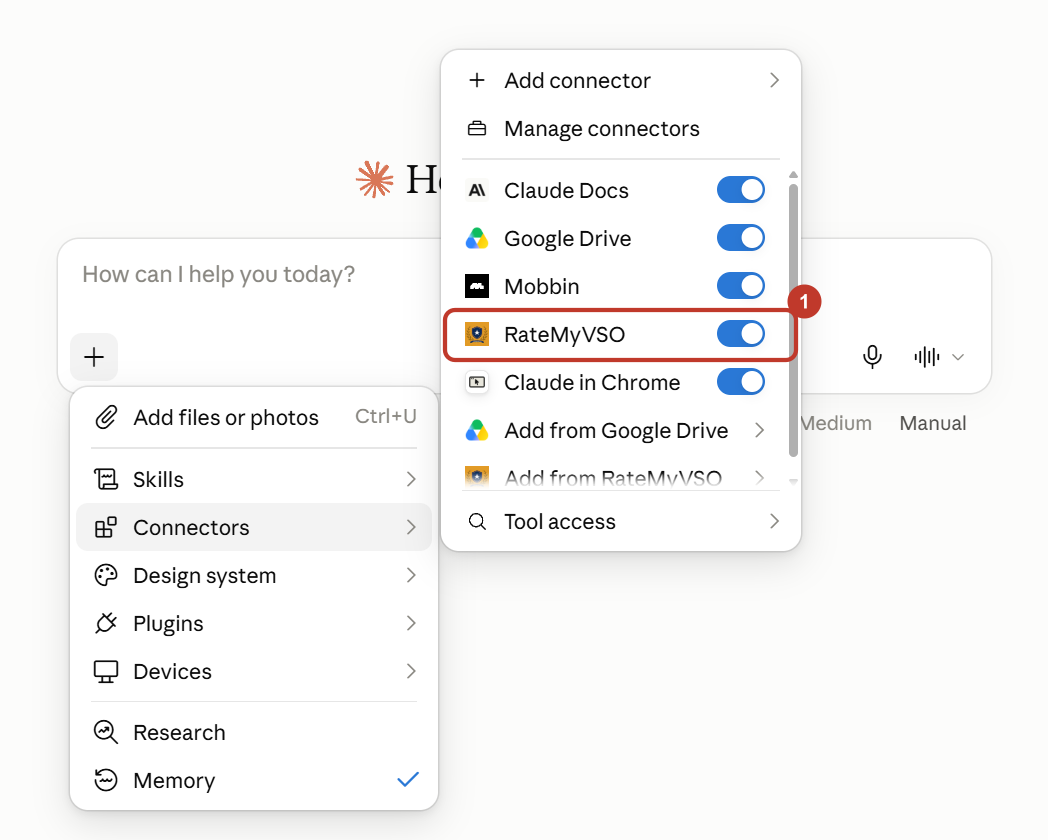The width and height of the screenshot is (1048, 840).
Task: Click the RateMyVSO badge icon
Action: (x=477, y=334)
